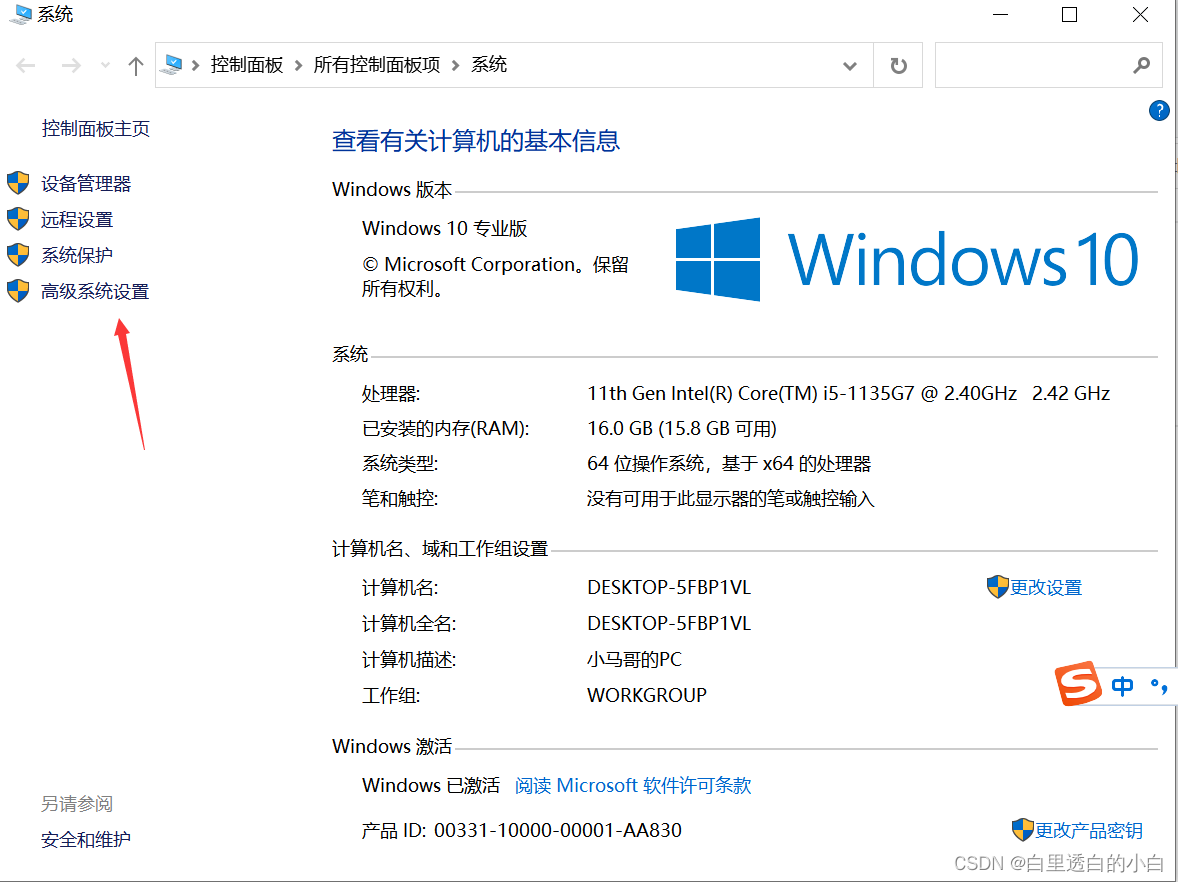Click shield icon beside 远程设置

click(18, 219)
